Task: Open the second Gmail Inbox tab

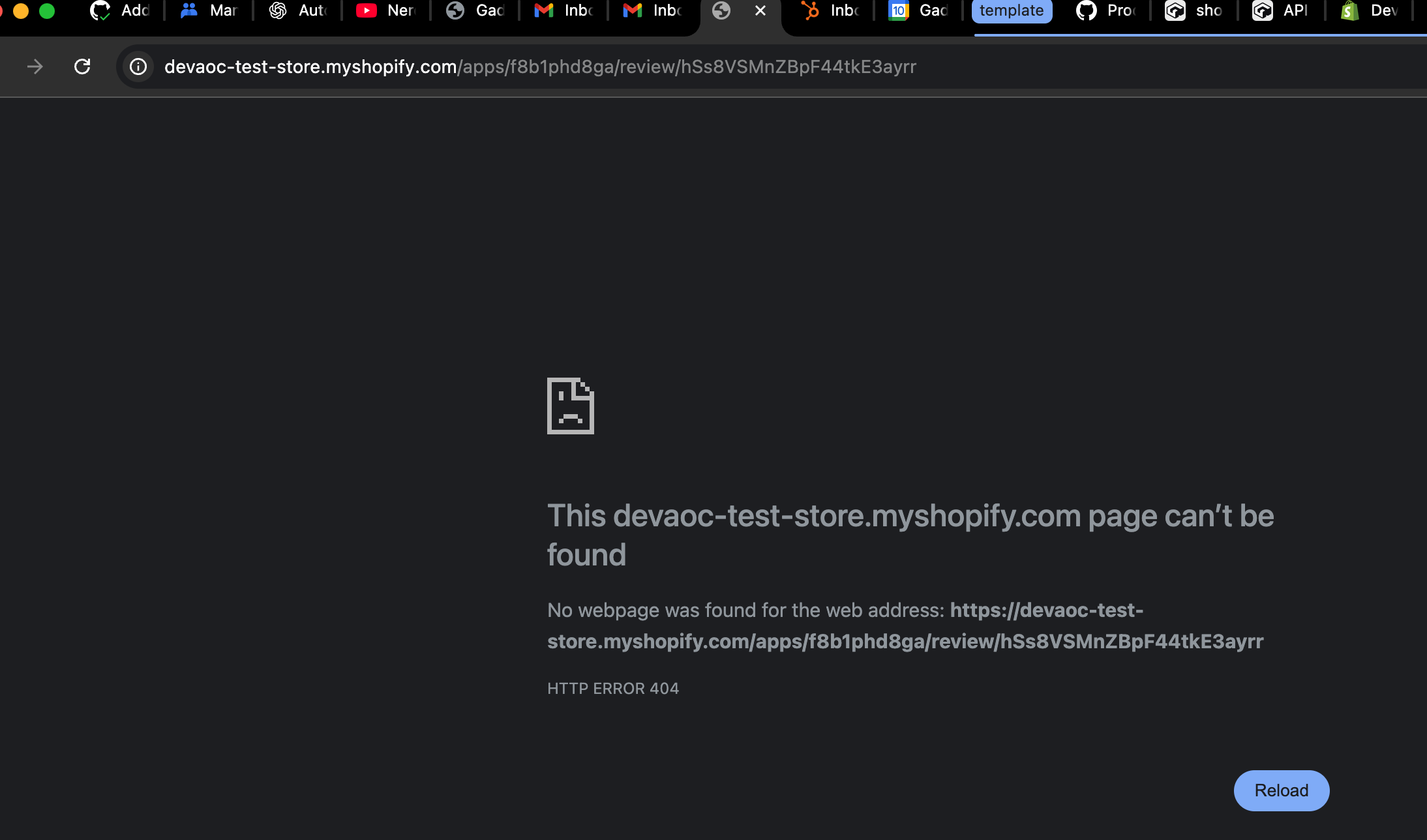Action: 653,10
